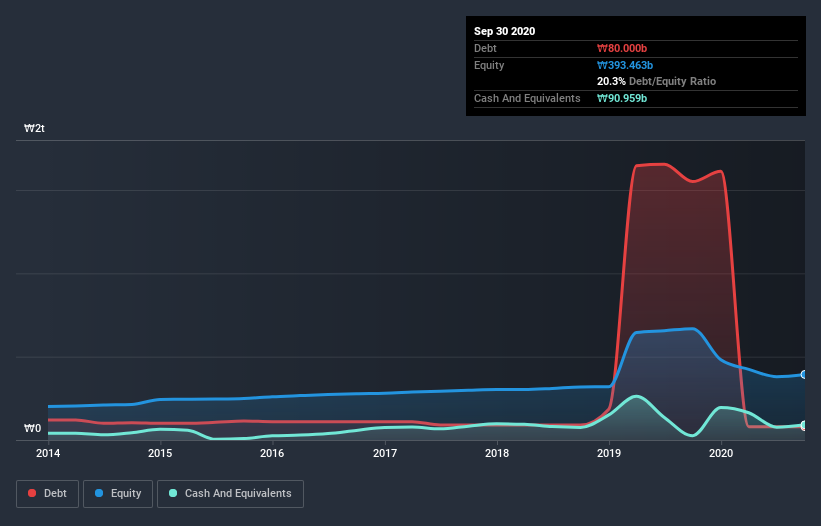This screenshot has height=526, width=821.
Task: Click the ₩80.000b debt value
Action: click(x=622, y=48)
